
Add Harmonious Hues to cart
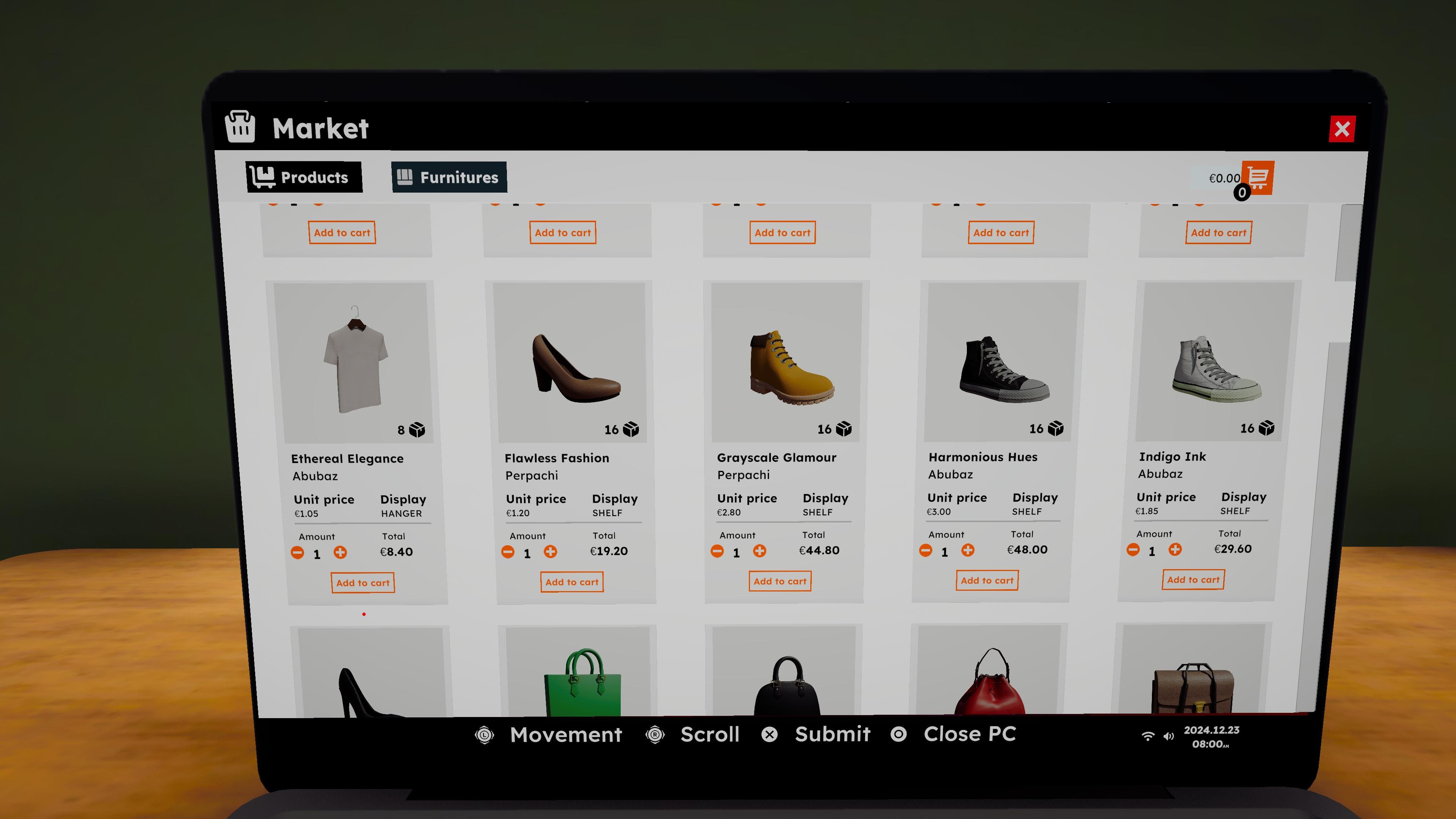coord(987,581)
